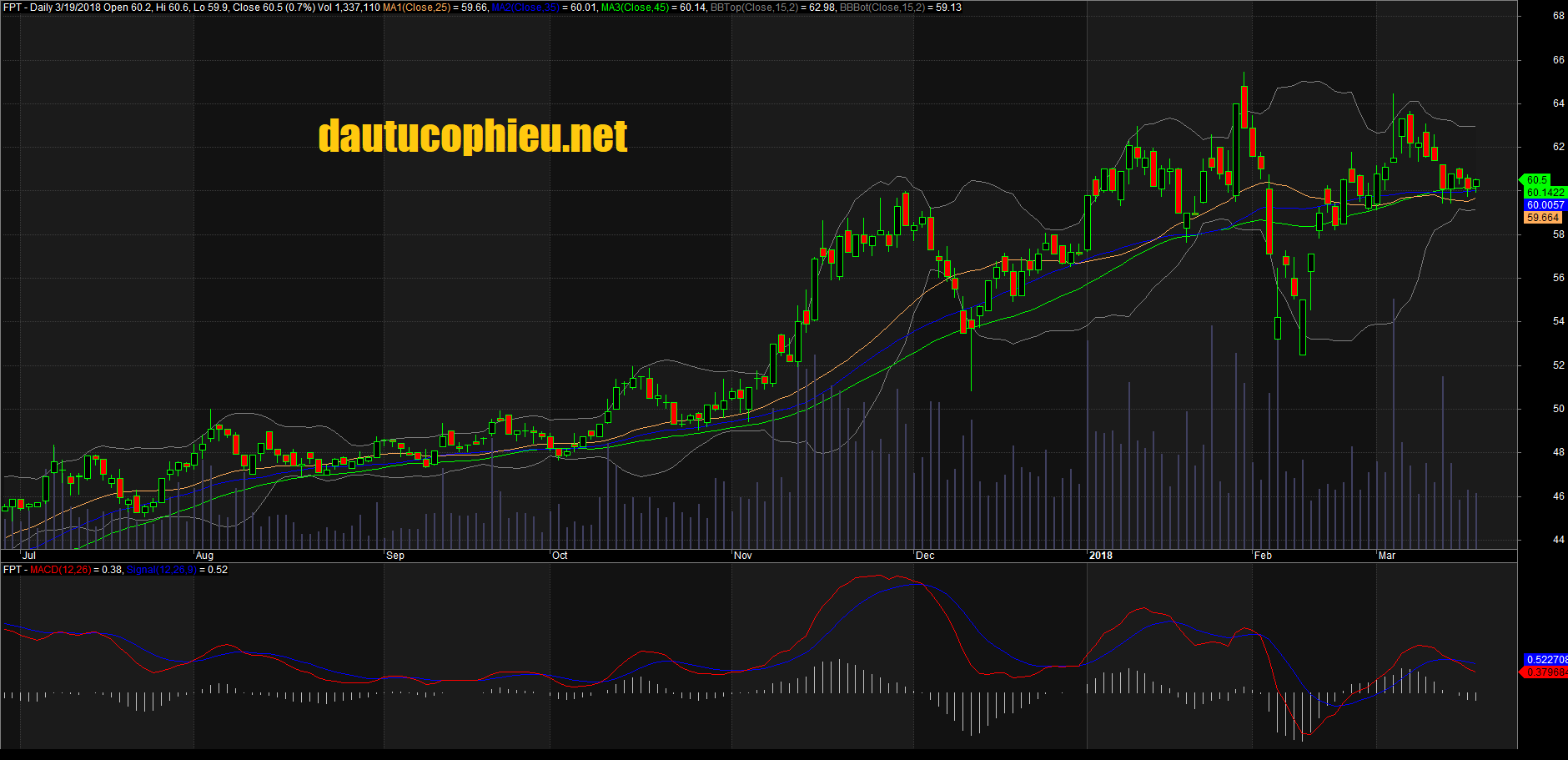Click the Aug label on the time axis
The image size is (1568, 760).
(204, 556)
